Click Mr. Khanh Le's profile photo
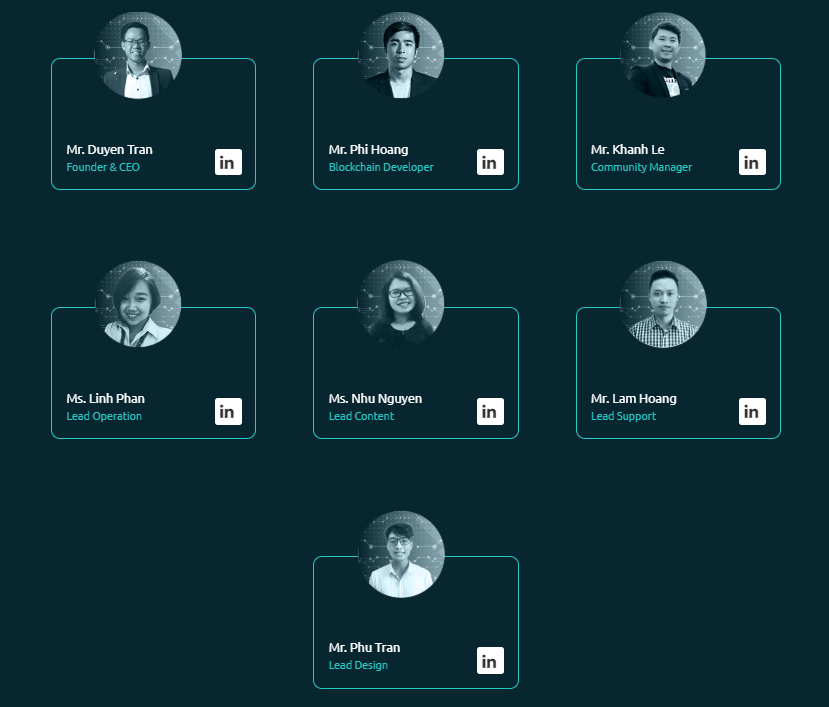 tap(663, 56)
